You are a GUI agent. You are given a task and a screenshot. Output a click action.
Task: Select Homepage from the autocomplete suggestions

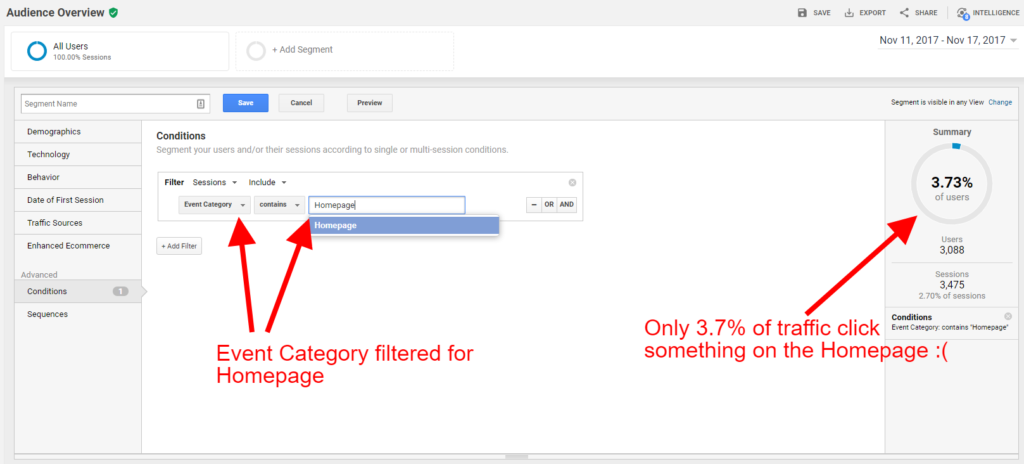point(404,225)
